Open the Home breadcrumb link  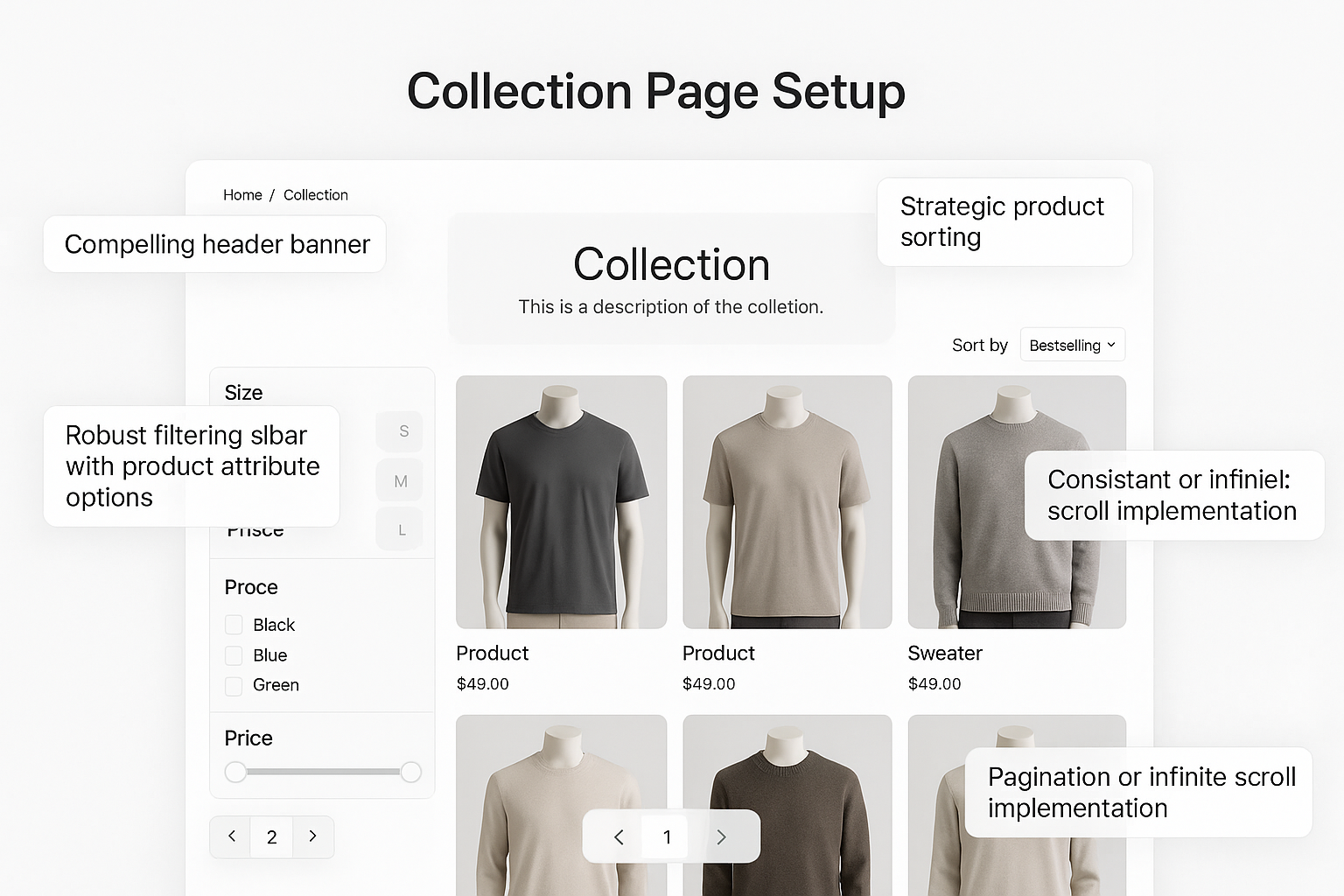[x=242, y=194]
